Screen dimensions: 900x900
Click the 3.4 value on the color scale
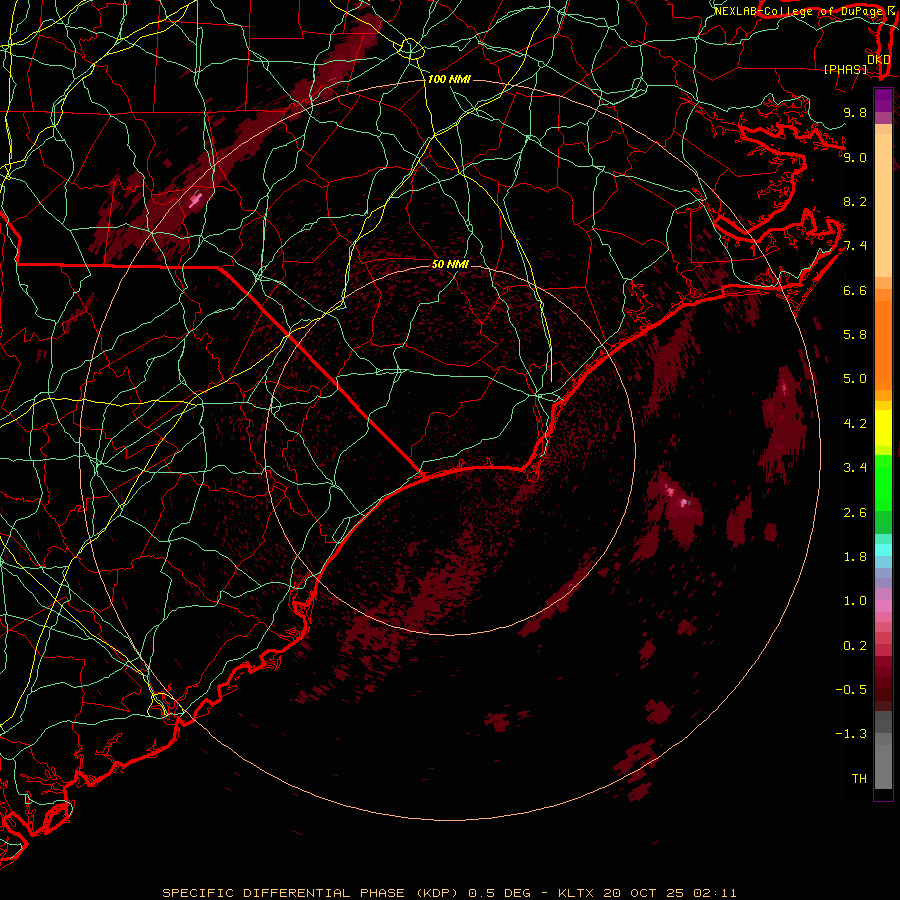click(x=855, y=468)
